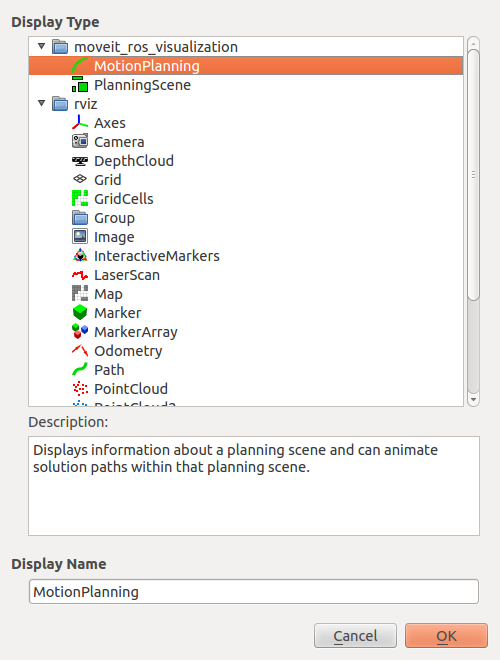500x660 pixels.
Task: Click the Marker green cube icon
Action: (80, 312)
